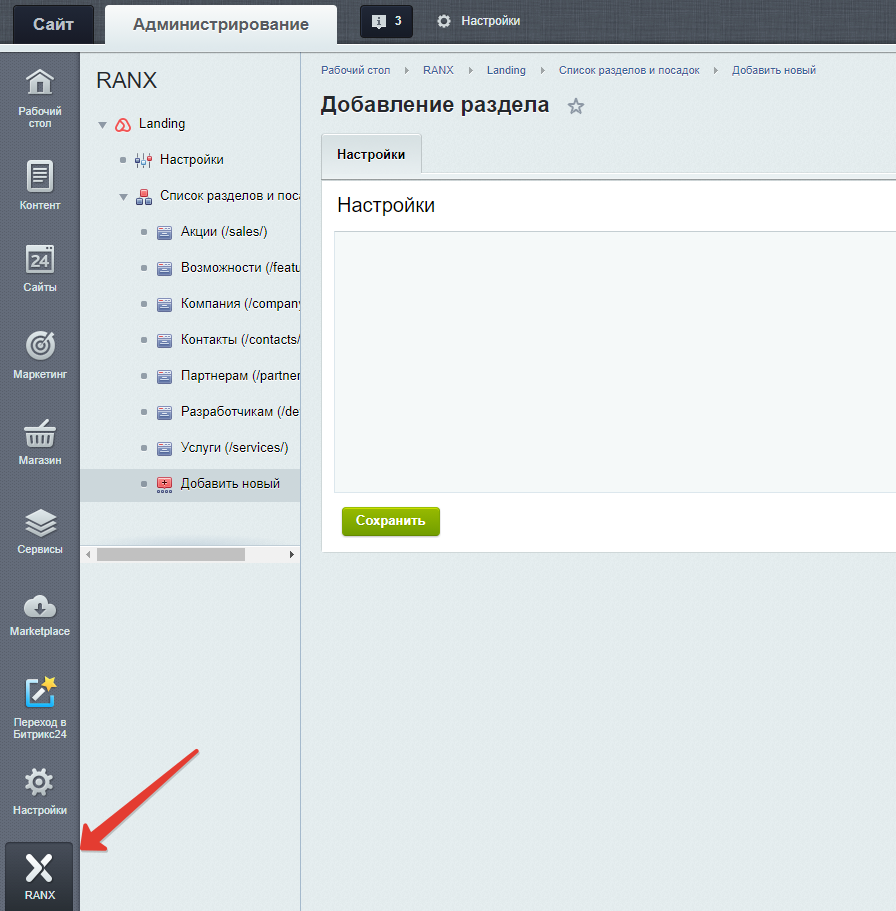896x911 pixels.
Task: Open the Настройки gear in sidebar
Action: 39,783
